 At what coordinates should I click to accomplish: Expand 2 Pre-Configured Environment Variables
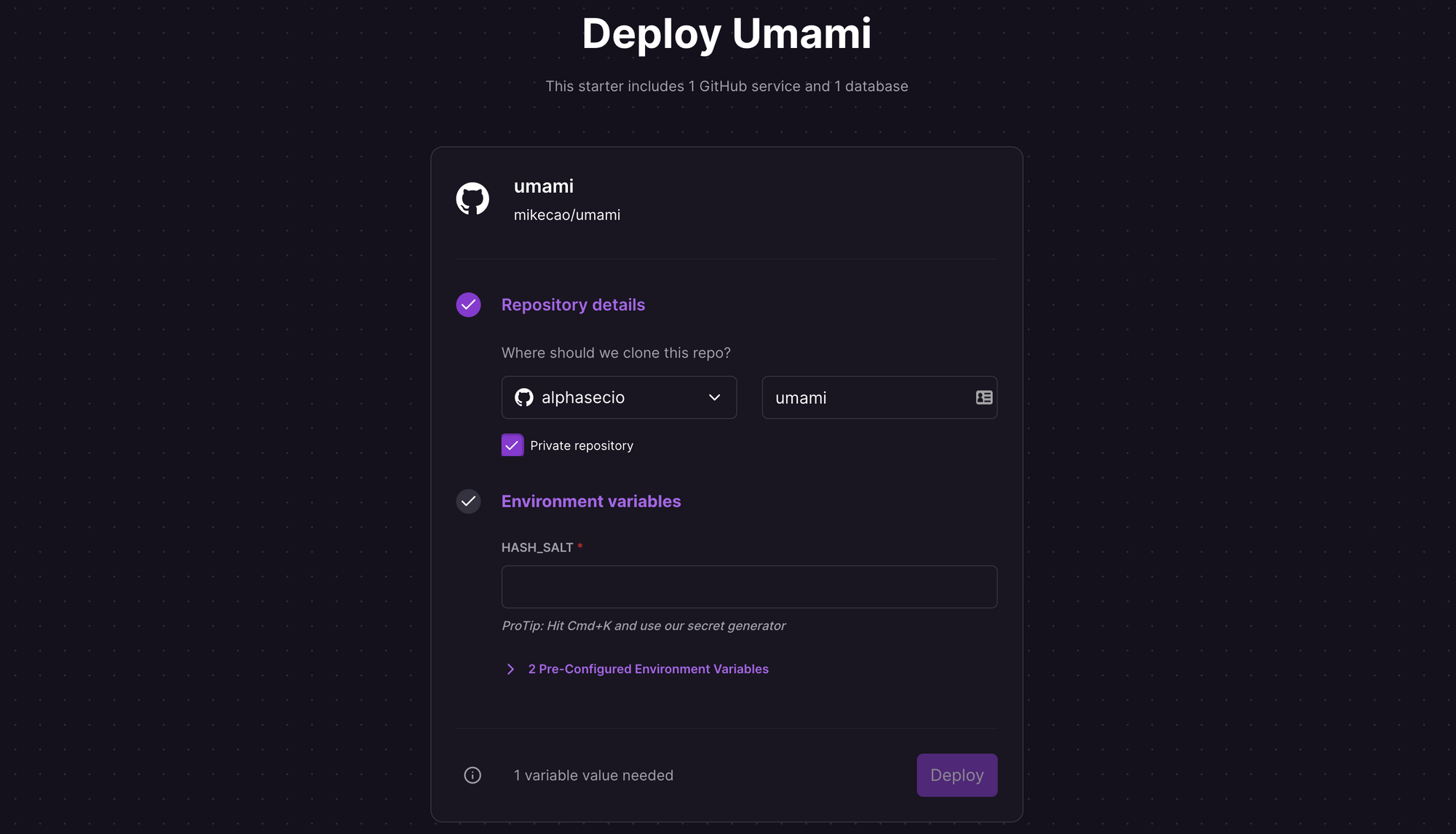tap(648, 668)
